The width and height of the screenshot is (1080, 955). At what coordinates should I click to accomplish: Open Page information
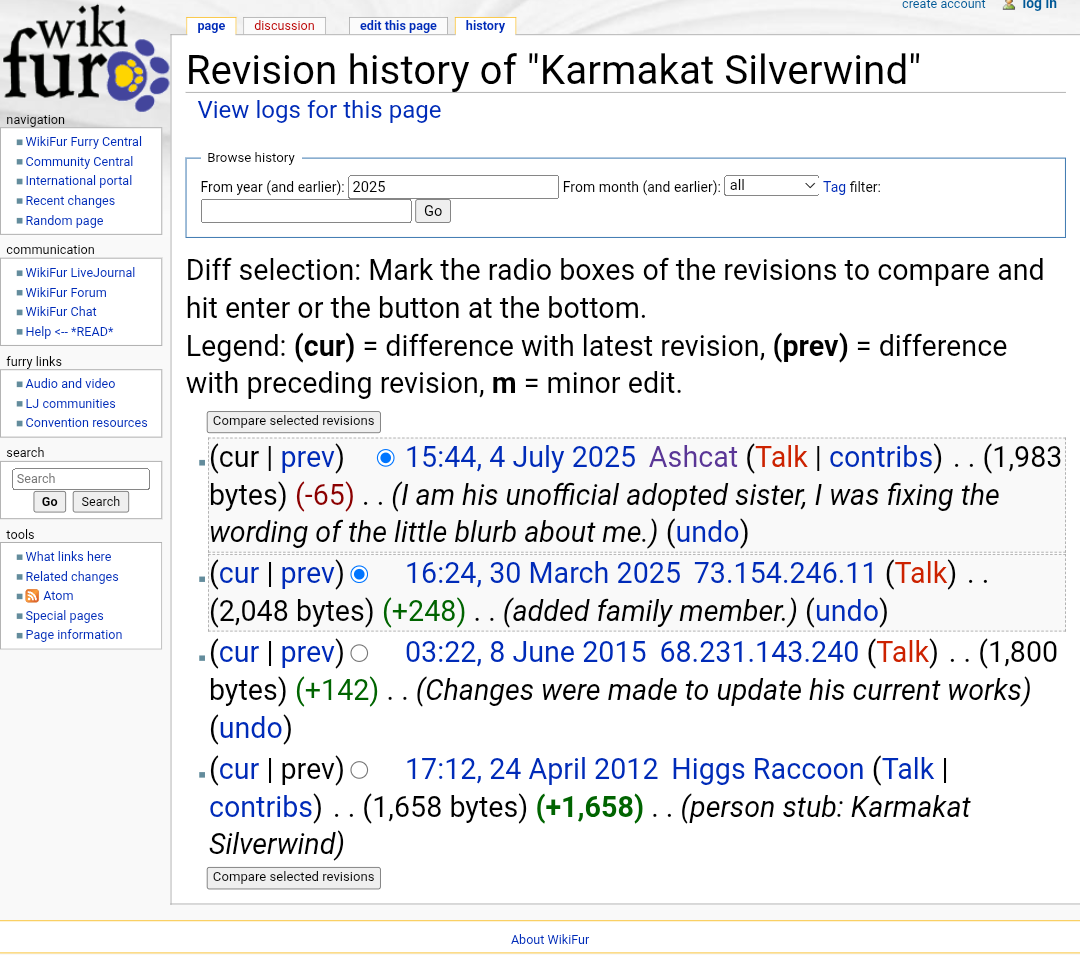(x=74, y=635)
